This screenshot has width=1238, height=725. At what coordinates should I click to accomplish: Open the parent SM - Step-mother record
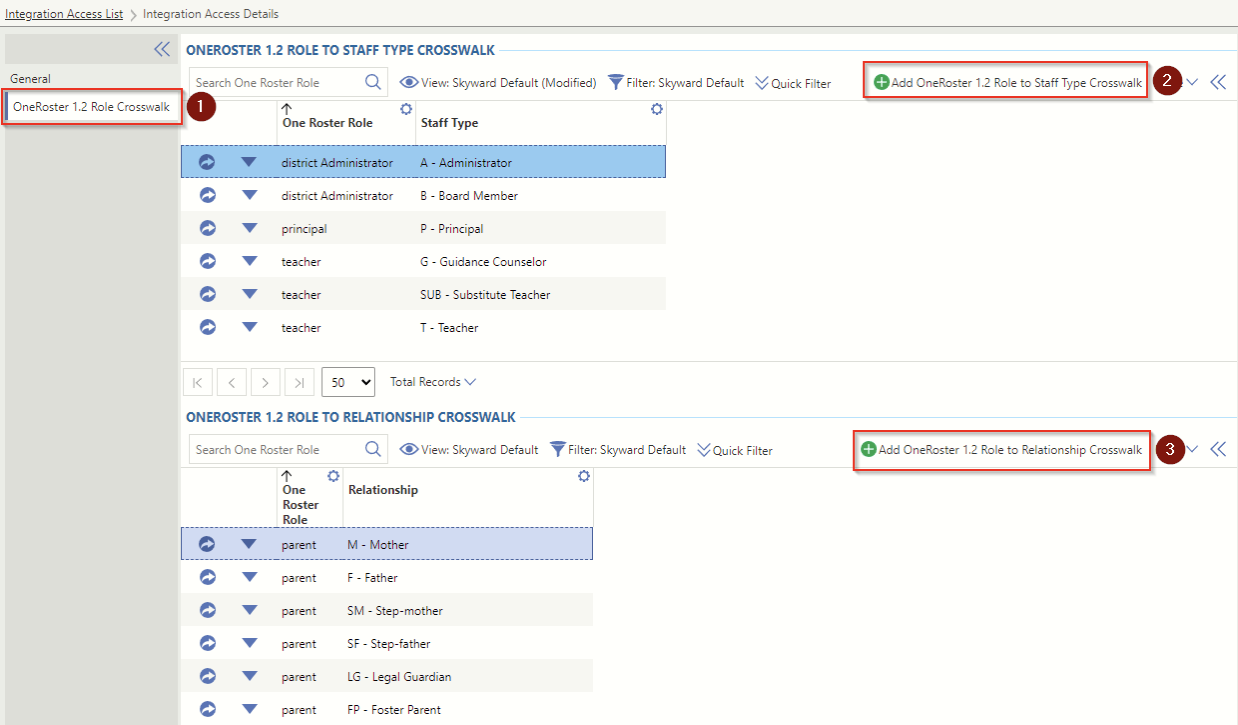(207, 610)
